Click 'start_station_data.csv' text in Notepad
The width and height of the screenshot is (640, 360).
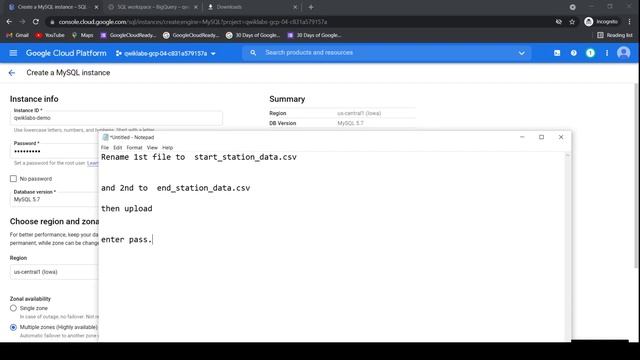click(x=245, y=157)
